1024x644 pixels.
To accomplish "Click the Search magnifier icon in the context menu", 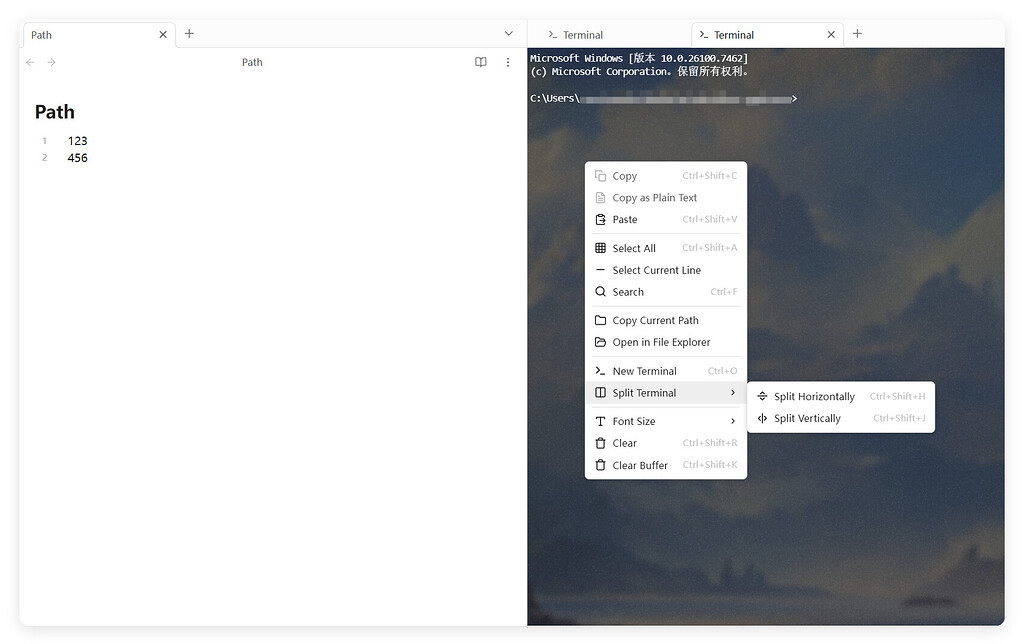I will tap(601, 292).
